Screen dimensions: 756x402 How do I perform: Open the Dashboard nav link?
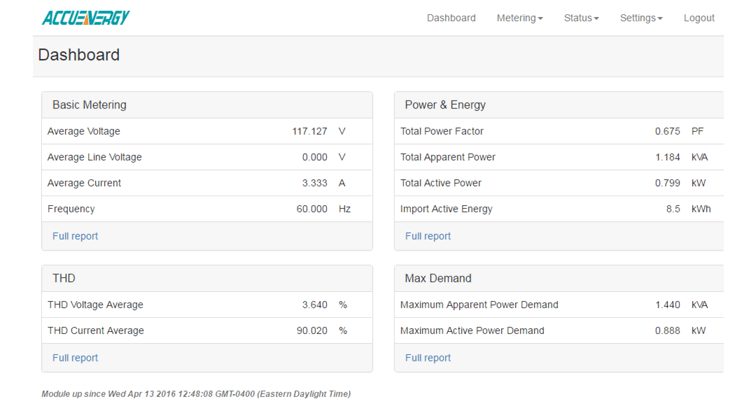[x=451, y=18]
